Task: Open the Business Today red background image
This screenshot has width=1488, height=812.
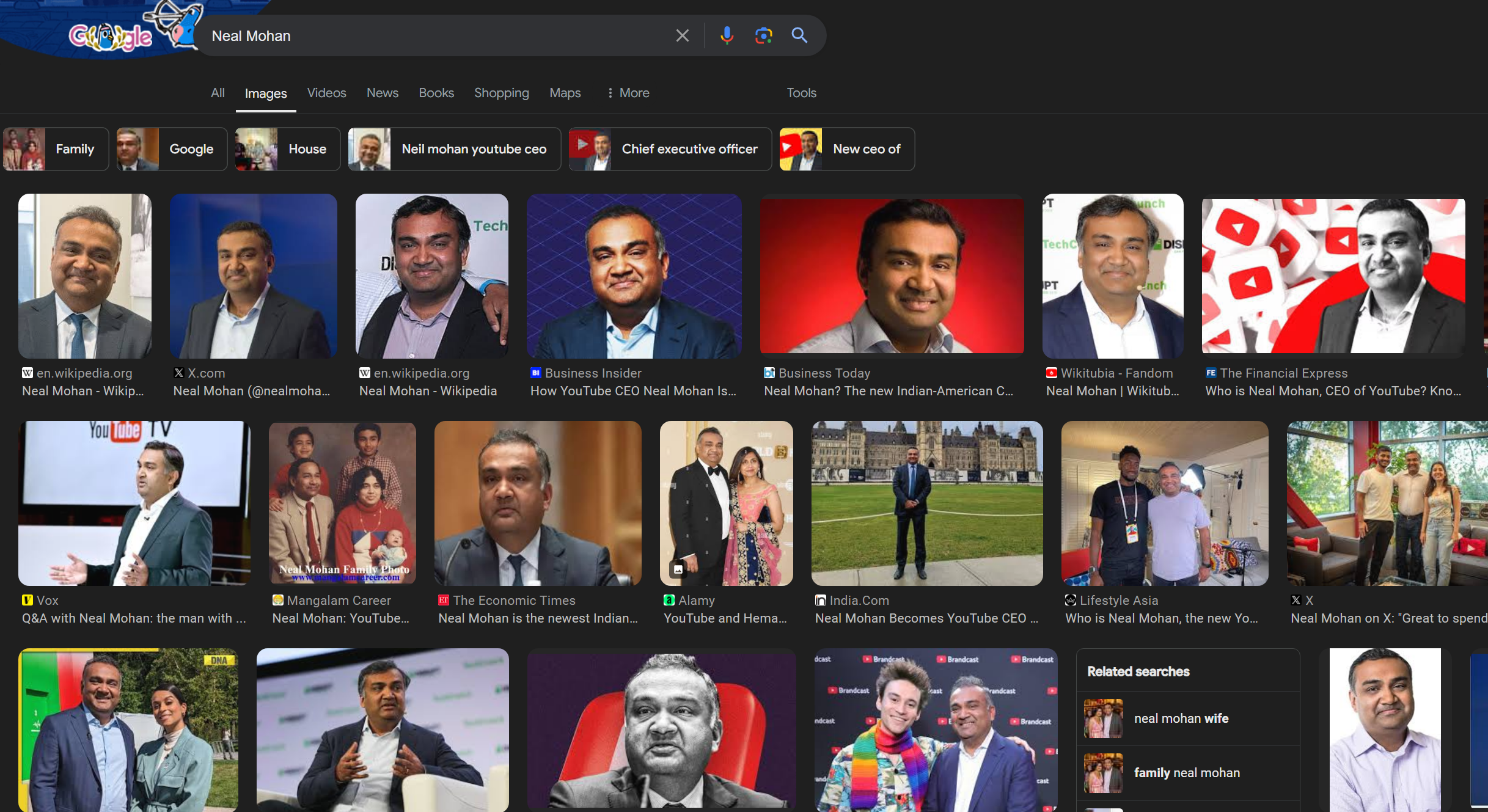Action: pos(892,276)
